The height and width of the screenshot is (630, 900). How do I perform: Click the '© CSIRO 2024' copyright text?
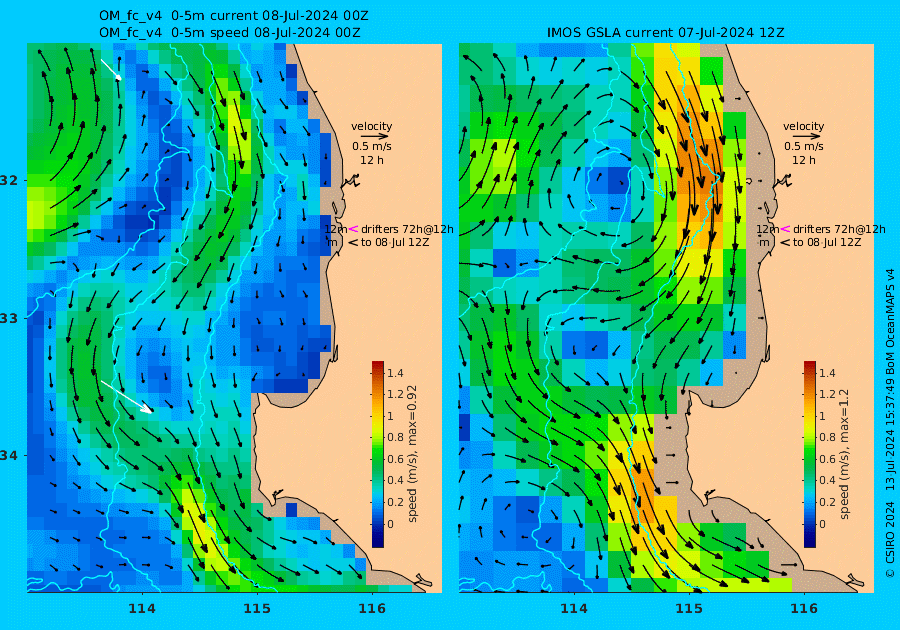[x=890, y=539]
